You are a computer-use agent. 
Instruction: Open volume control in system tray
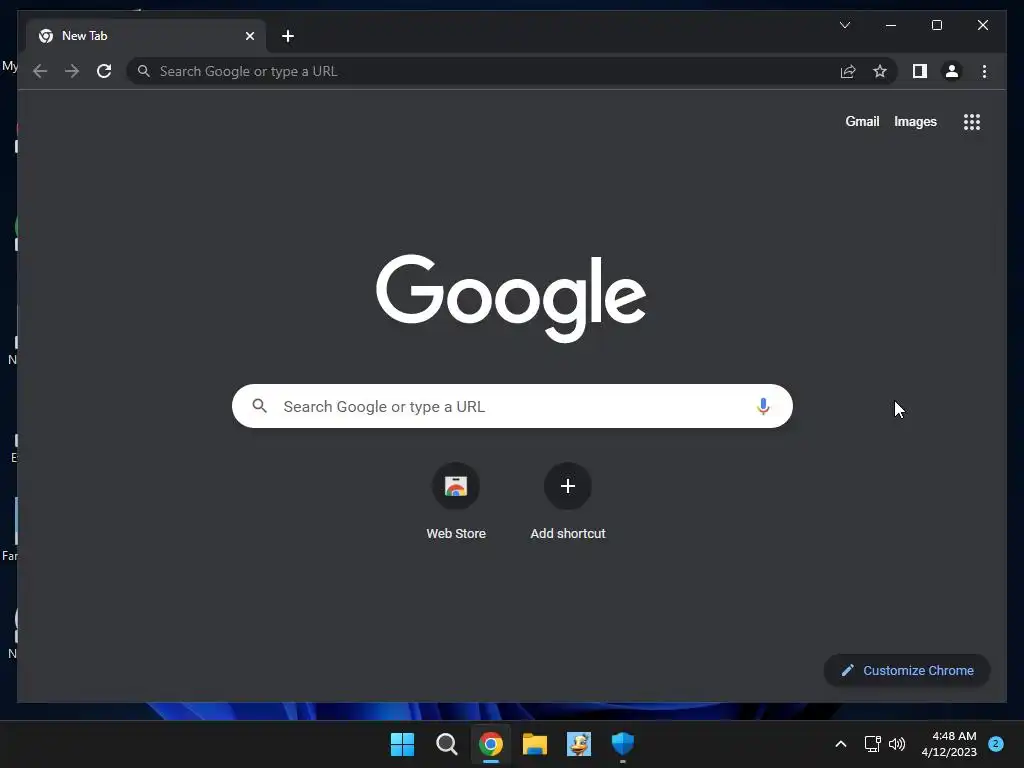tap(897, 744)
